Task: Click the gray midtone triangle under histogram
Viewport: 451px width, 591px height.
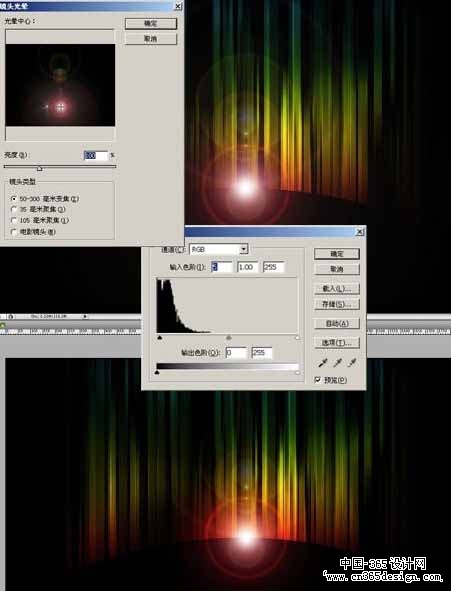Action: [228, 338]
